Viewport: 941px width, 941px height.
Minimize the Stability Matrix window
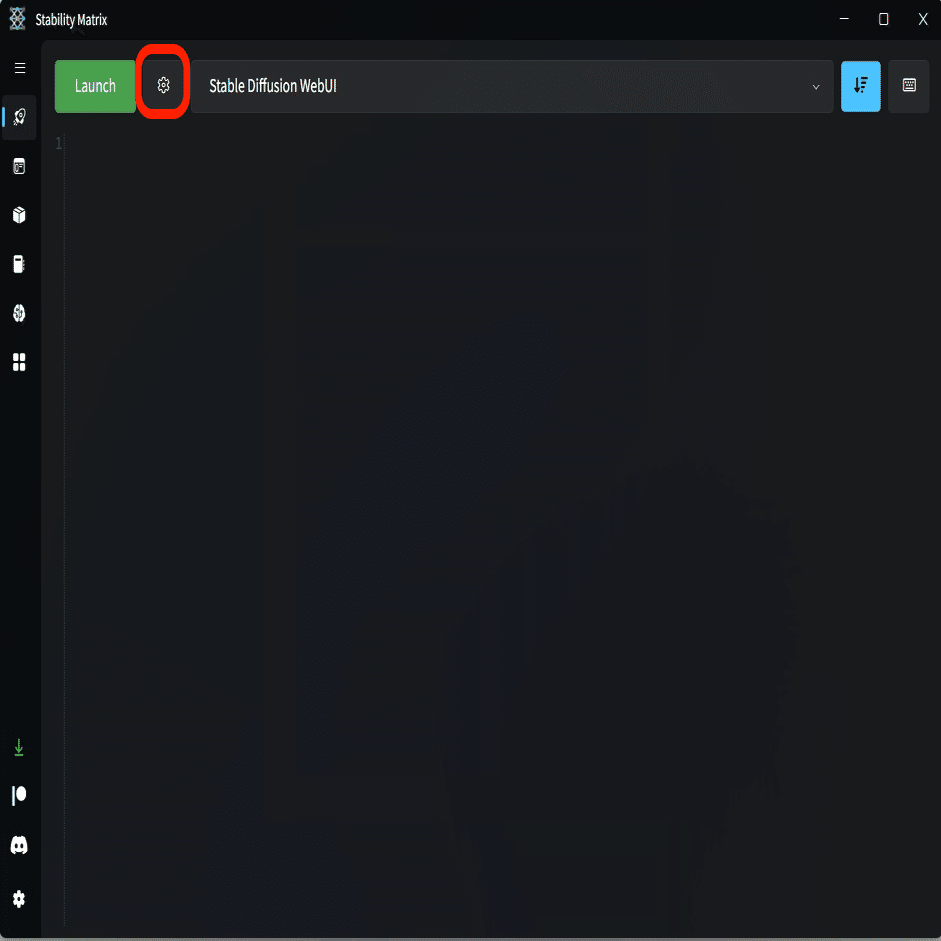pyautogui.click(x=844, y=19)
